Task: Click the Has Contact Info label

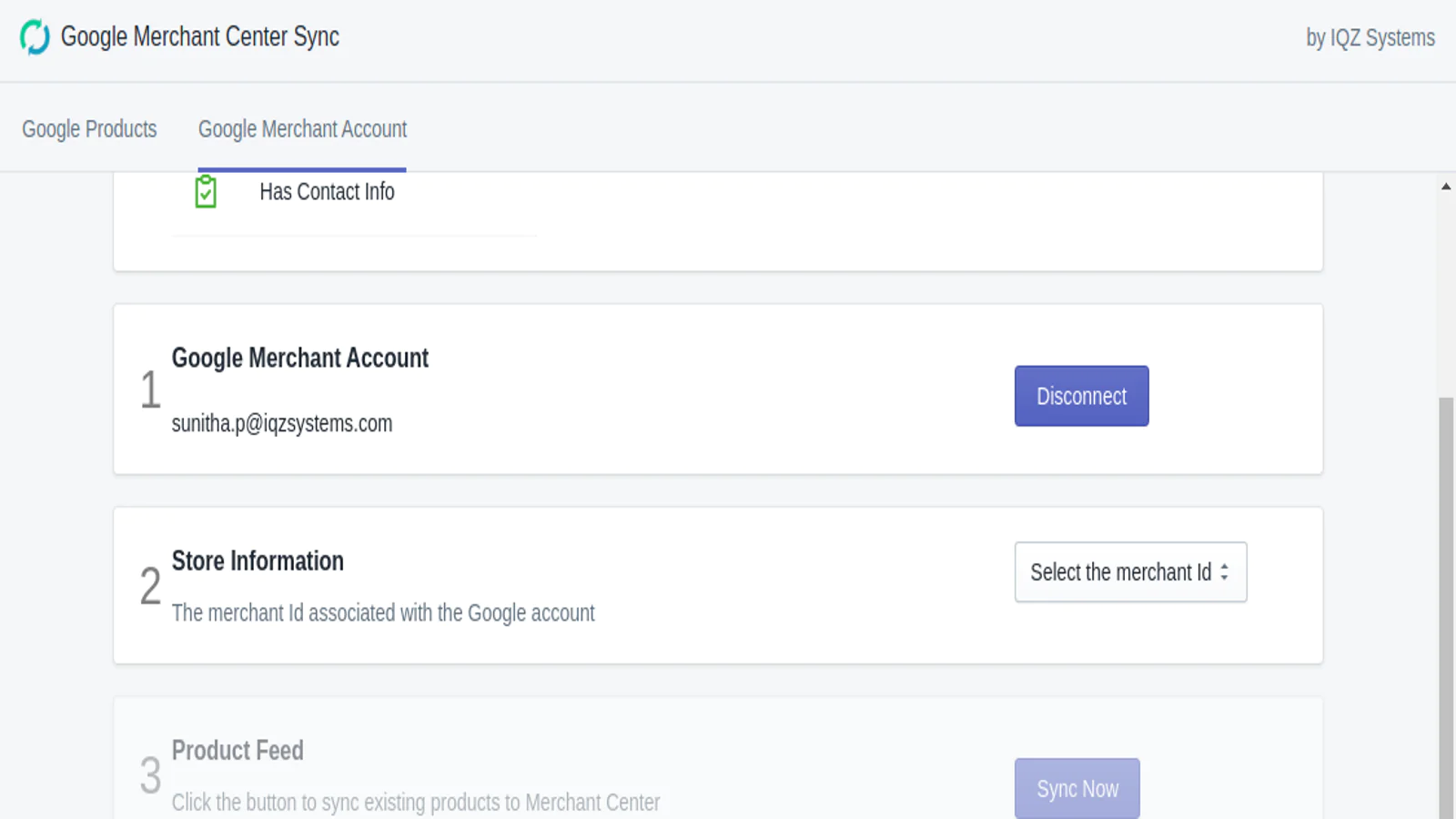Action: pyautogui.click(x=327, y=192)
